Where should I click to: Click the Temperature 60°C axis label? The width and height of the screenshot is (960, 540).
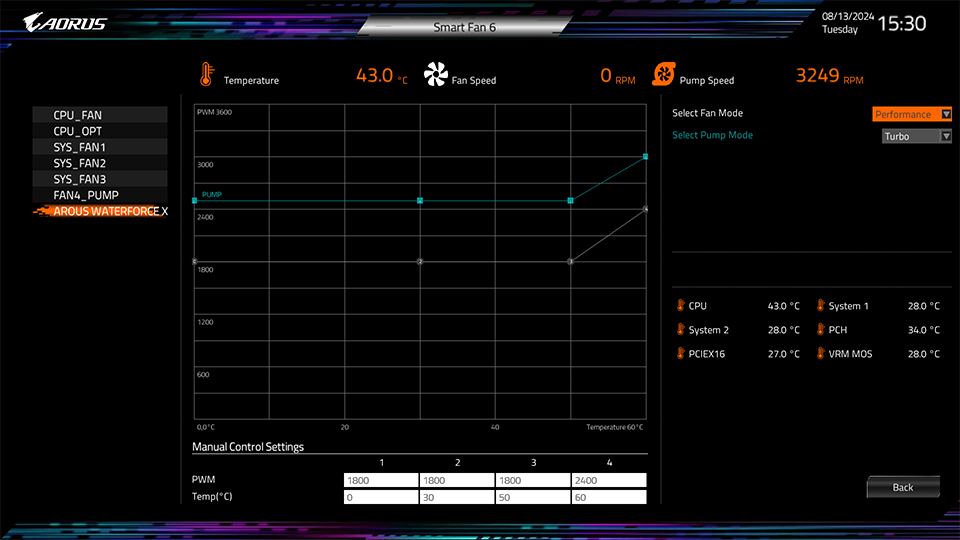615,427
